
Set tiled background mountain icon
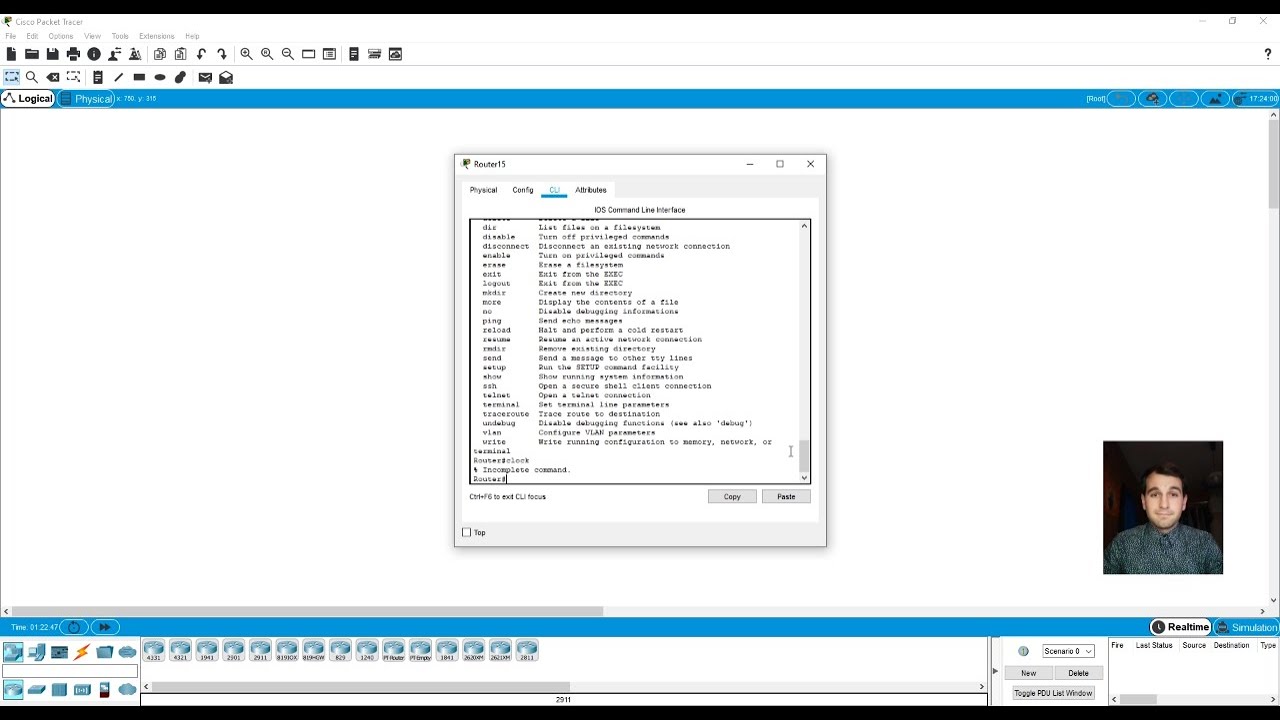coord(1215,99)
